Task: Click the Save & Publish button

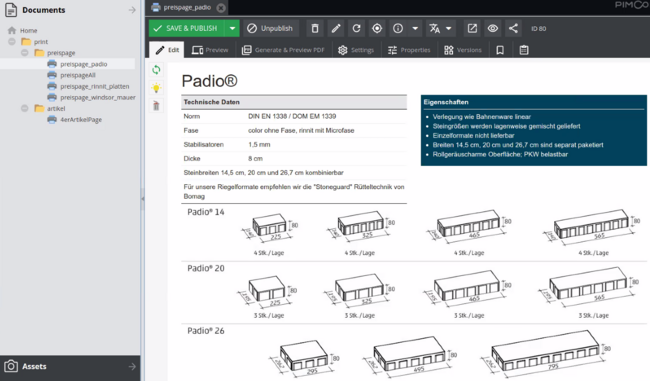Action: 187,29
